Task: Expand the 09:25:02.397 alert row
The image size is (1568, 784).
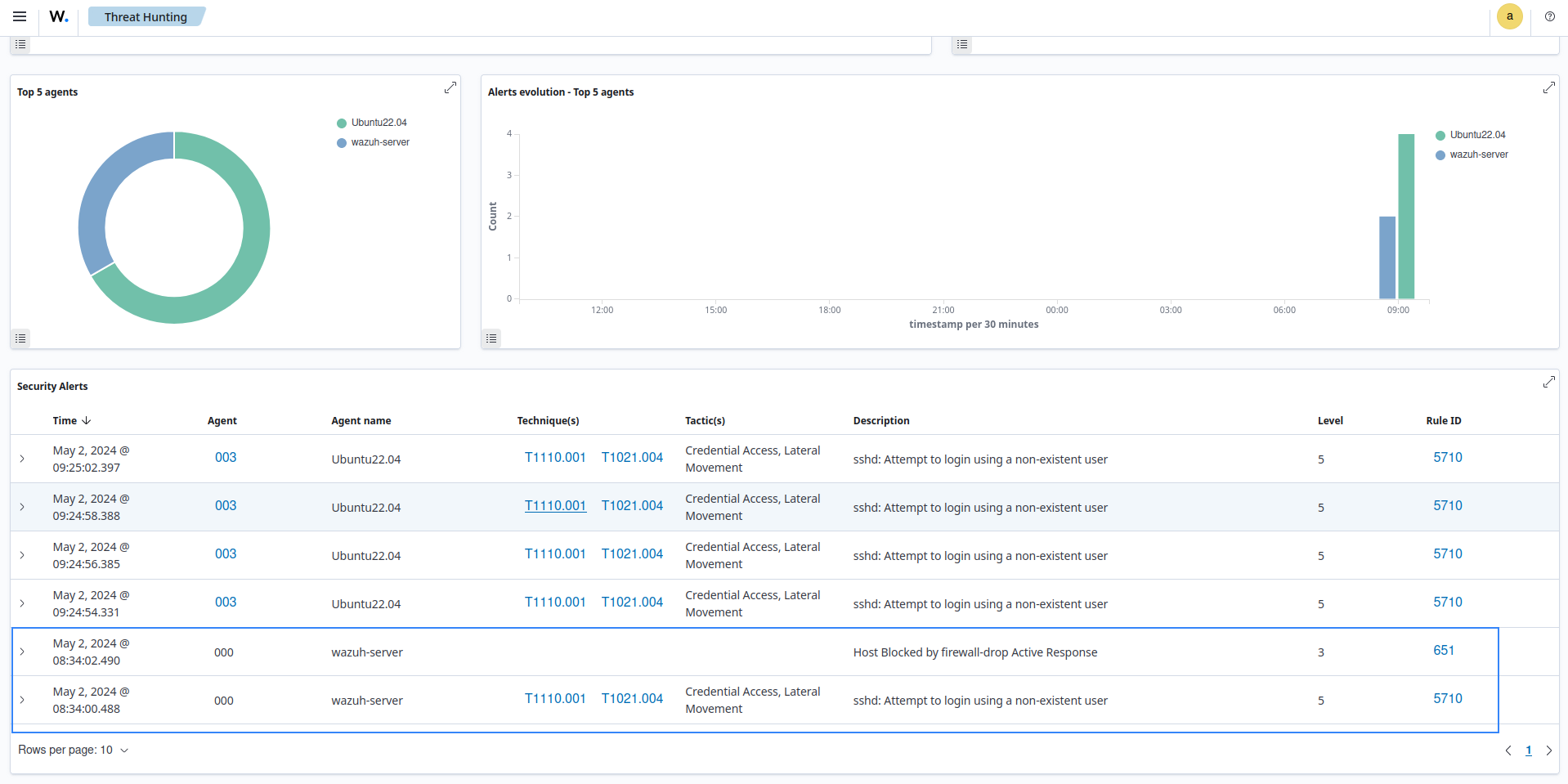Action: (x=22, y=459)
